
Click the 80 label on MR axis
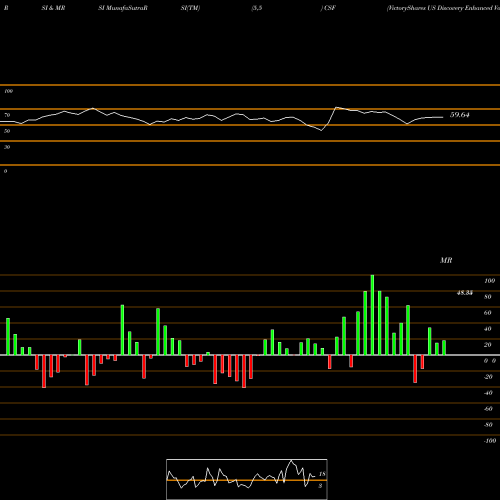coord(488,297)
